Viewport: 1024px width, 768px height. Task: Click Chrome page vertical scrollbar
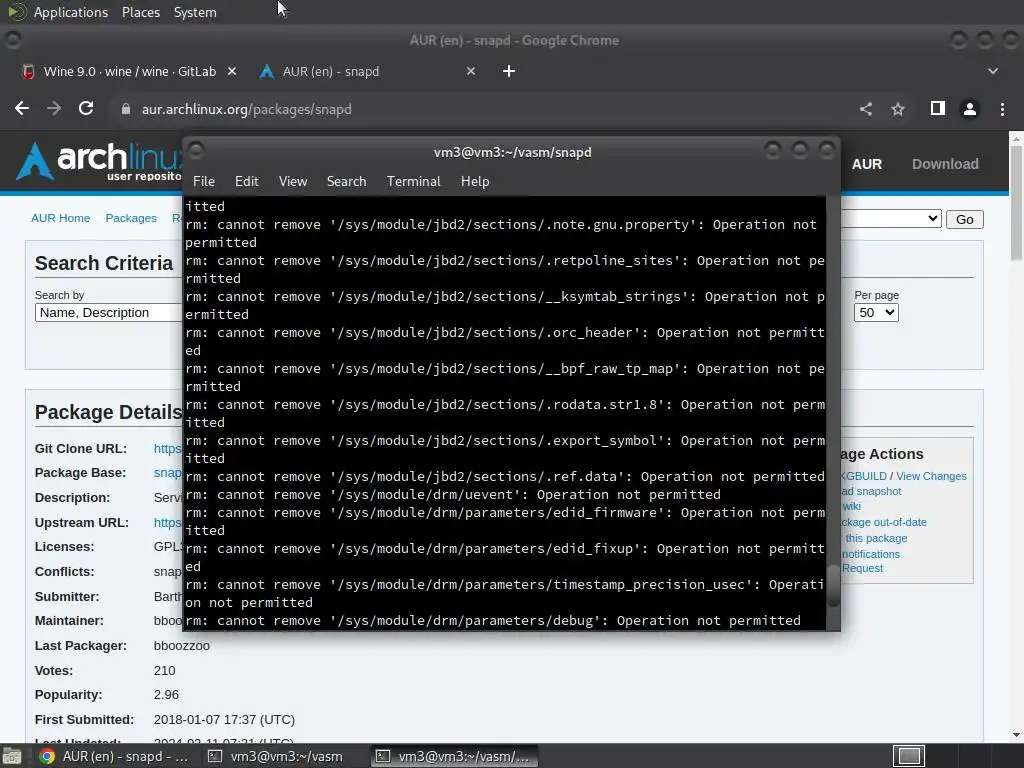1016,202
